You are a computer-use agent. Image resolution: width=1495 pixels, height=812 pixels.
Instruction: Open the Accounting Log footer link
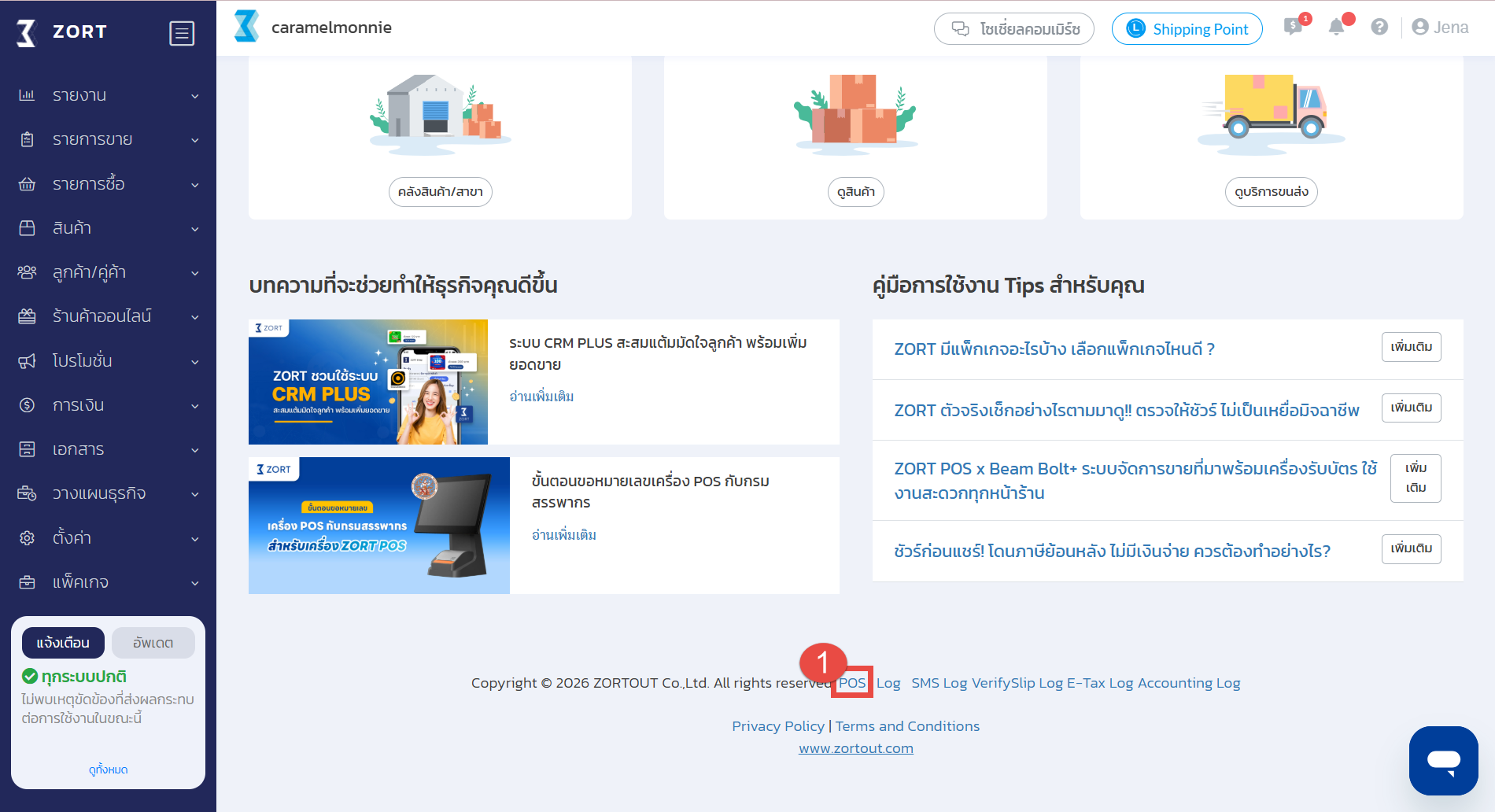tap(1189, 683)
